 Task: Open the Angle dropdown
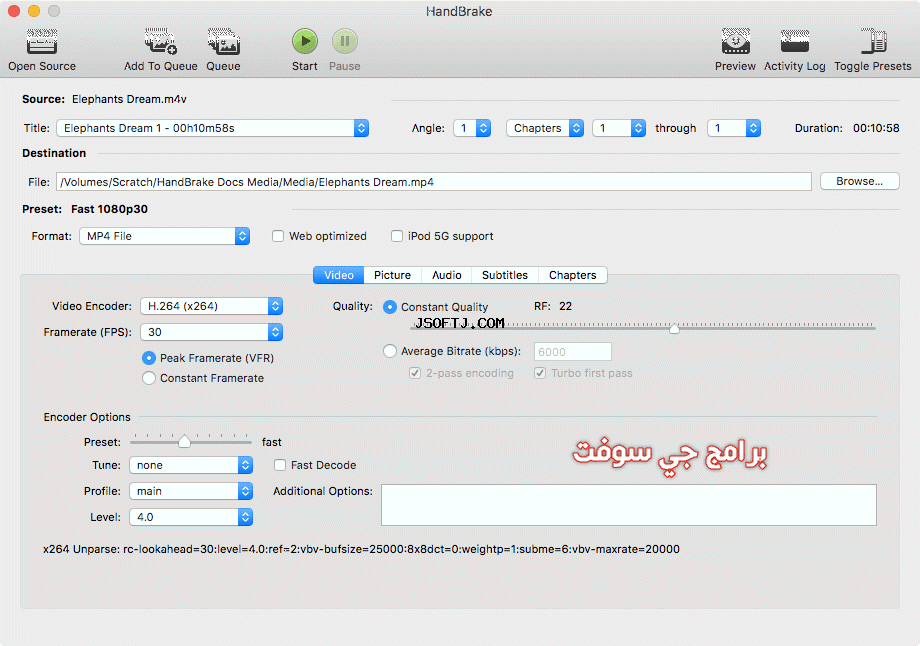point(472,128)
